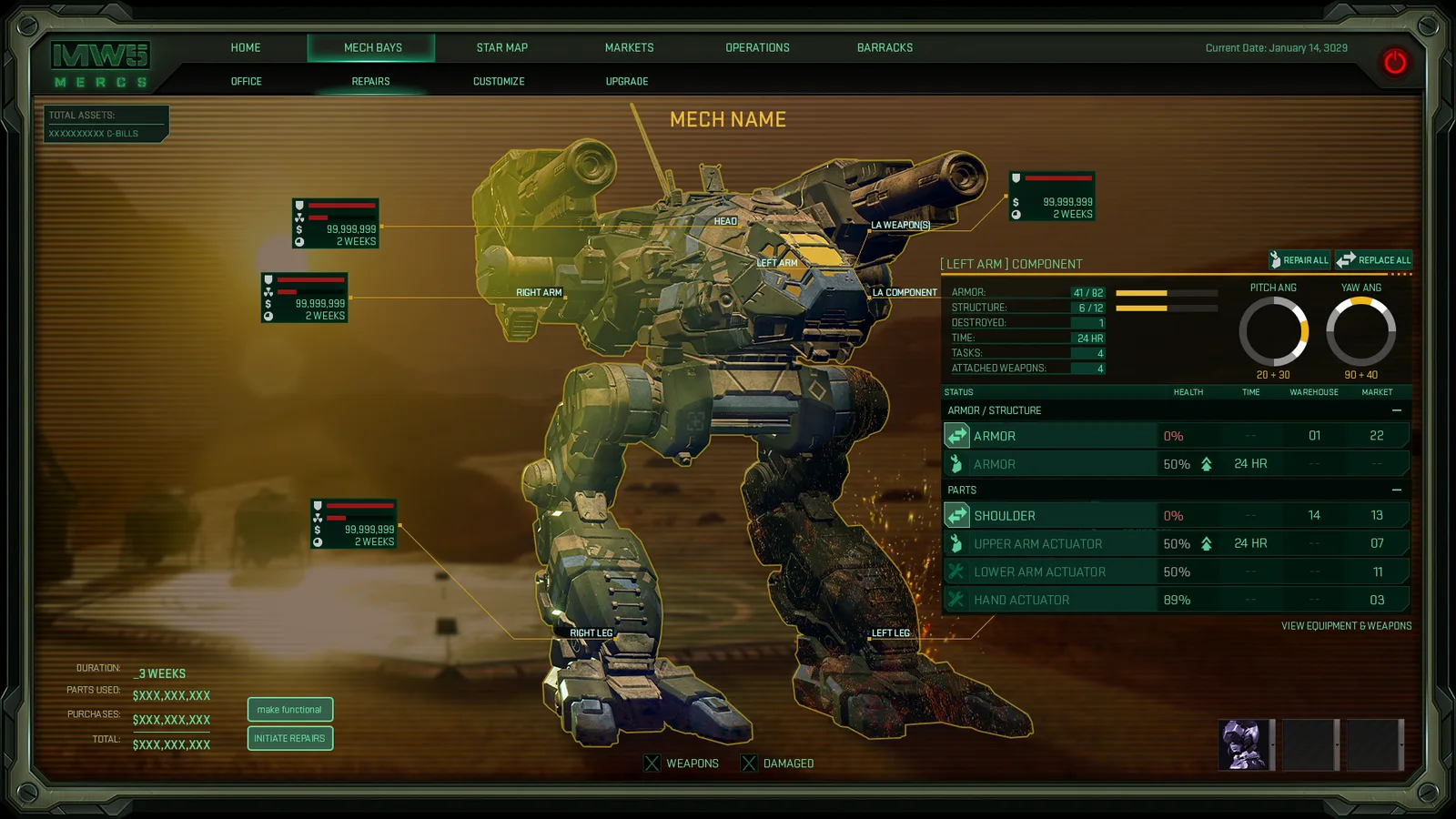This screenshot has height=819, width=1456.
Task: Click replace icon on the SHOULDER row
Action: coord(956,515)
